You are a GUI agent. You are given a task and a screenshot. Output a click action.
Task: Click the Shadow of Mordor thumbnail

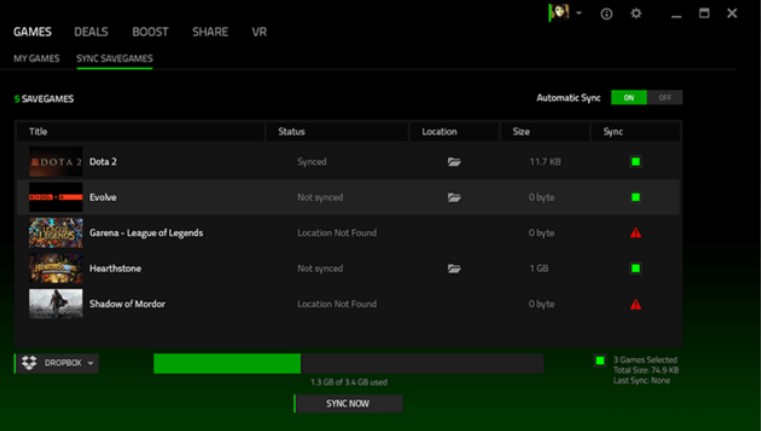coord(56,304)
